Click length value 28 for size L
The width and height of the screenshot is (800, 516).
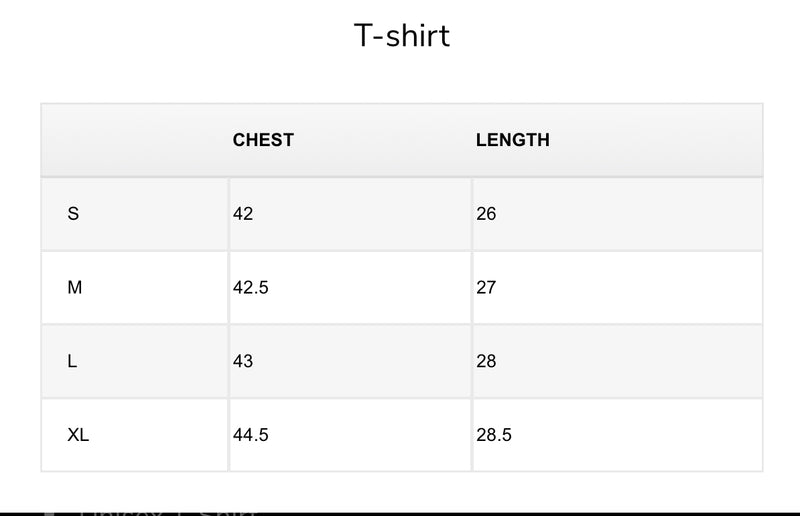(x=487, y=361)
